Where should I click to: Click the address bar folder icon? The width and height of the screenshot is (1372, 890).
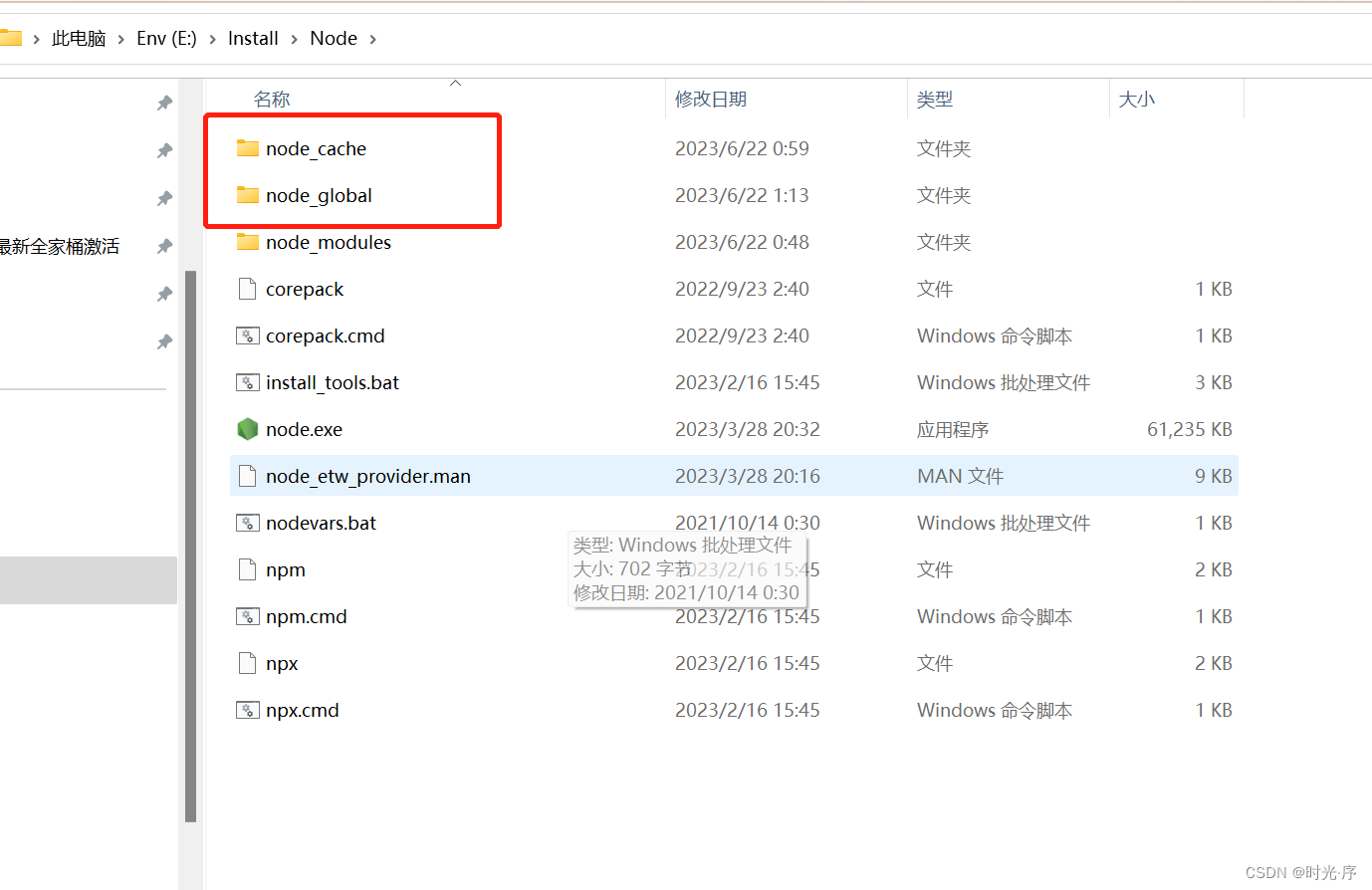(x=10, y=38)
